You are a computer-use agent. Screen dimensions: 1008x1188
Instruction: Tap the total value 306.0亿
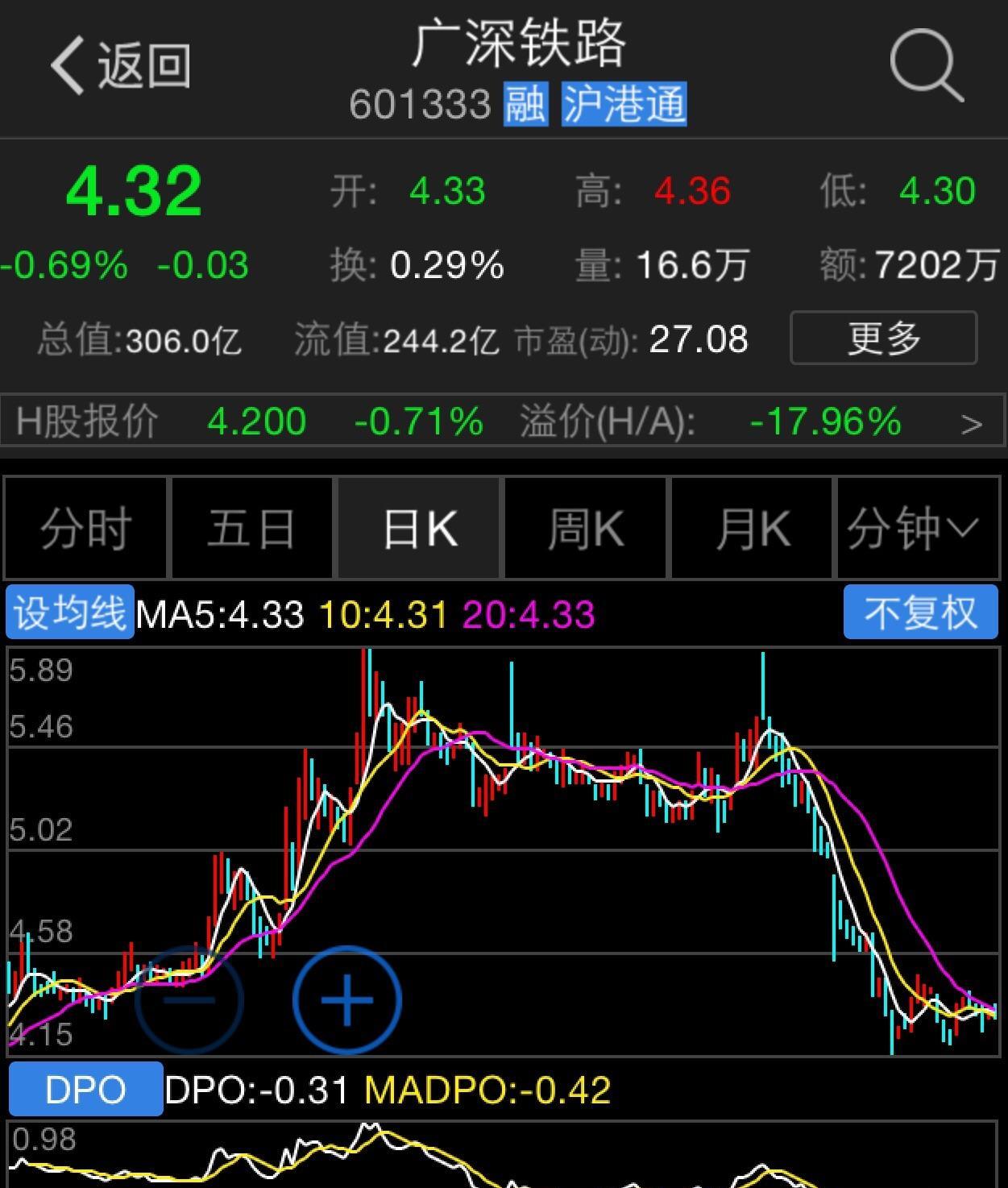pos(183,340)
